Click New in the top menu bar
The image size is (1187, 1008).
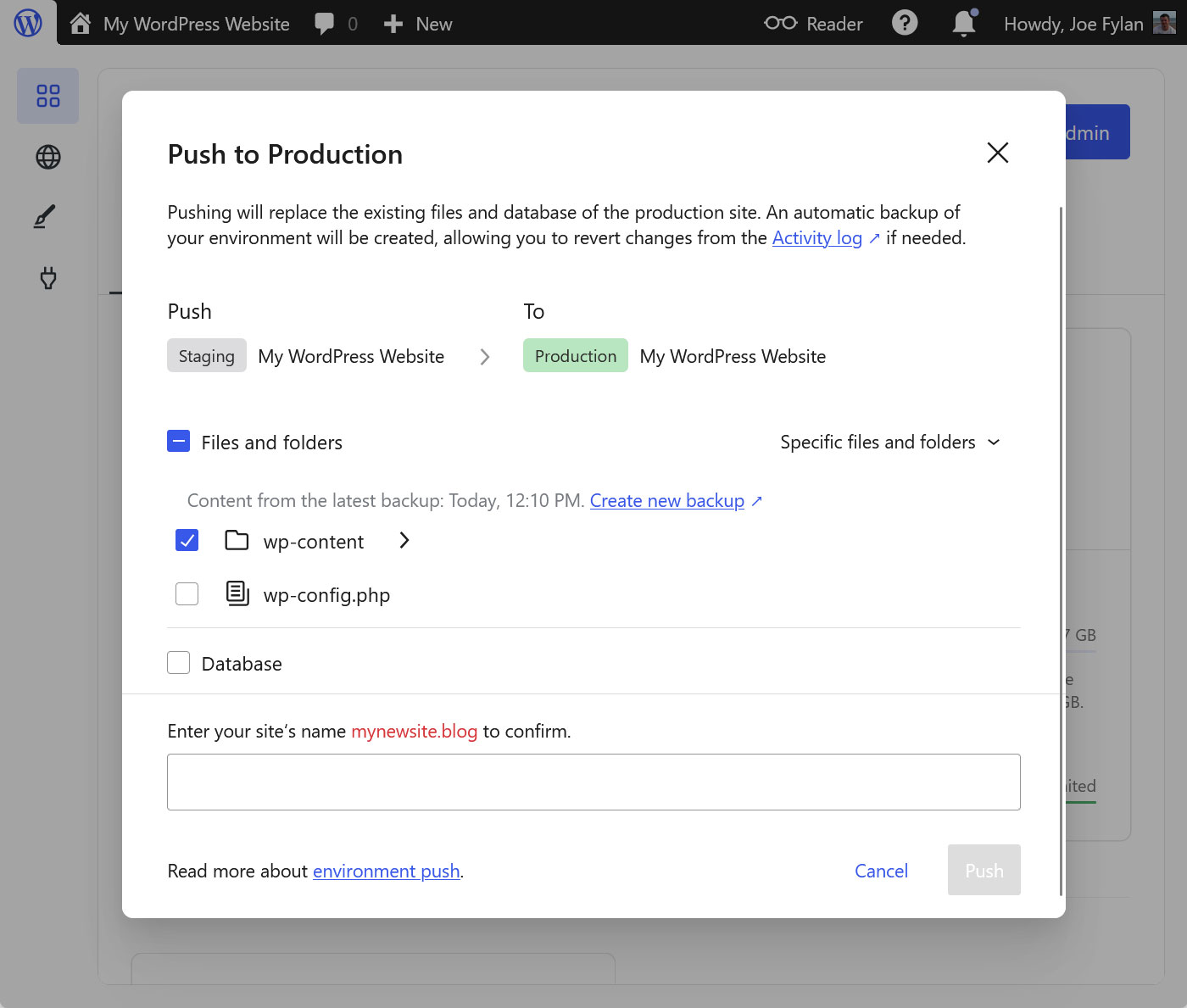point(417,23)
